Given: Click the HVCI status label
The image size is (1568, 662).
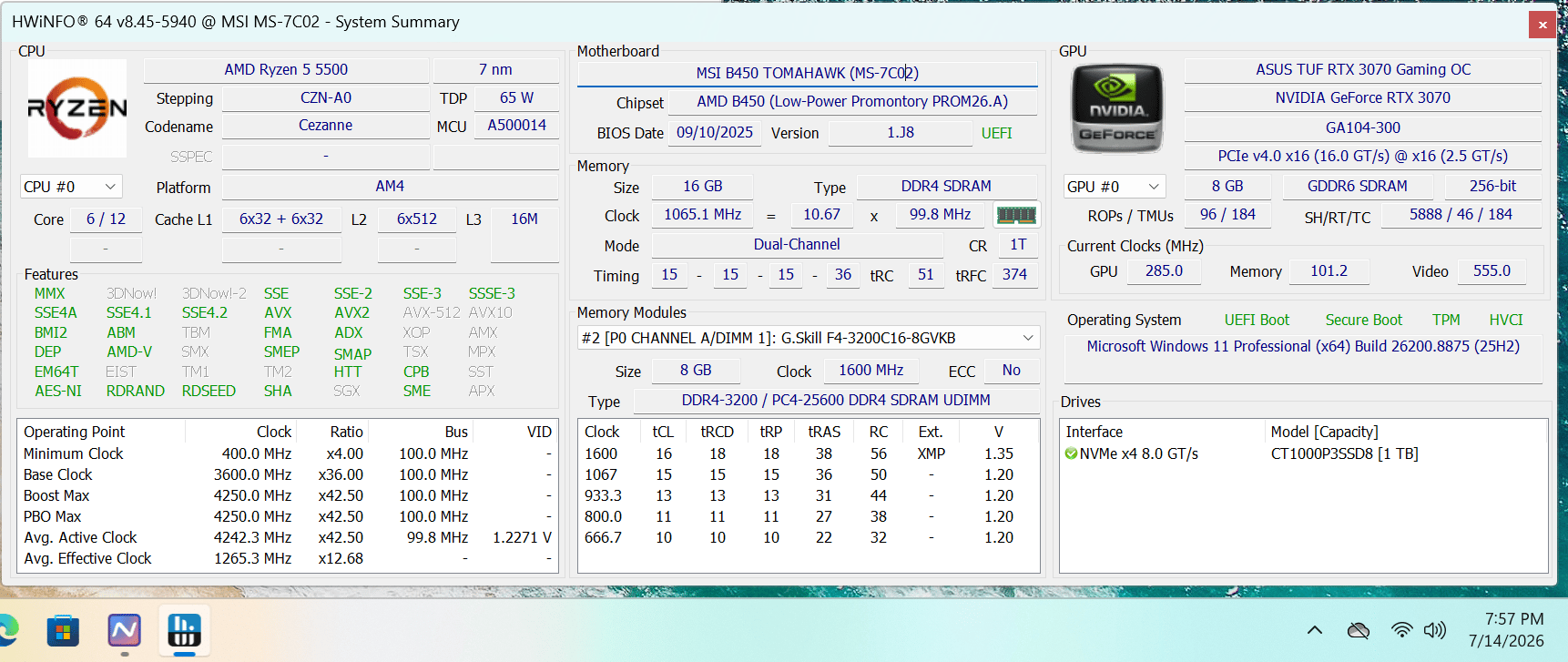Looking at the screenshot, I should coord(1506,320).
